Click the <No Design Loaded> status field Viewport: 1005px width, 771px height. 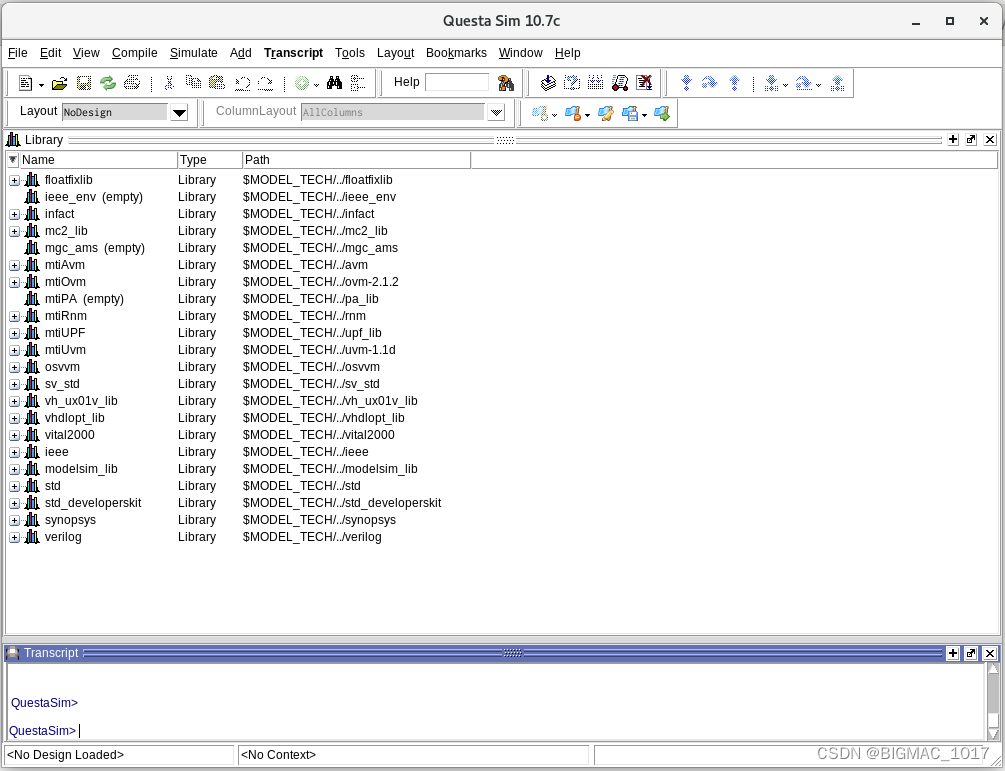click(x=119, y=755)
